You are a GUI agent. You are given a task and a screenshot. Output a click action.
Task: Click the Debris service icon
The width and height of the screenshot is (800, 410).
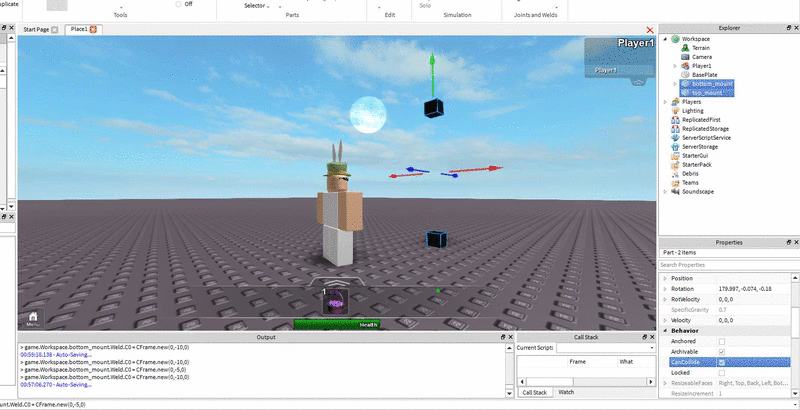tap(676, 174)
